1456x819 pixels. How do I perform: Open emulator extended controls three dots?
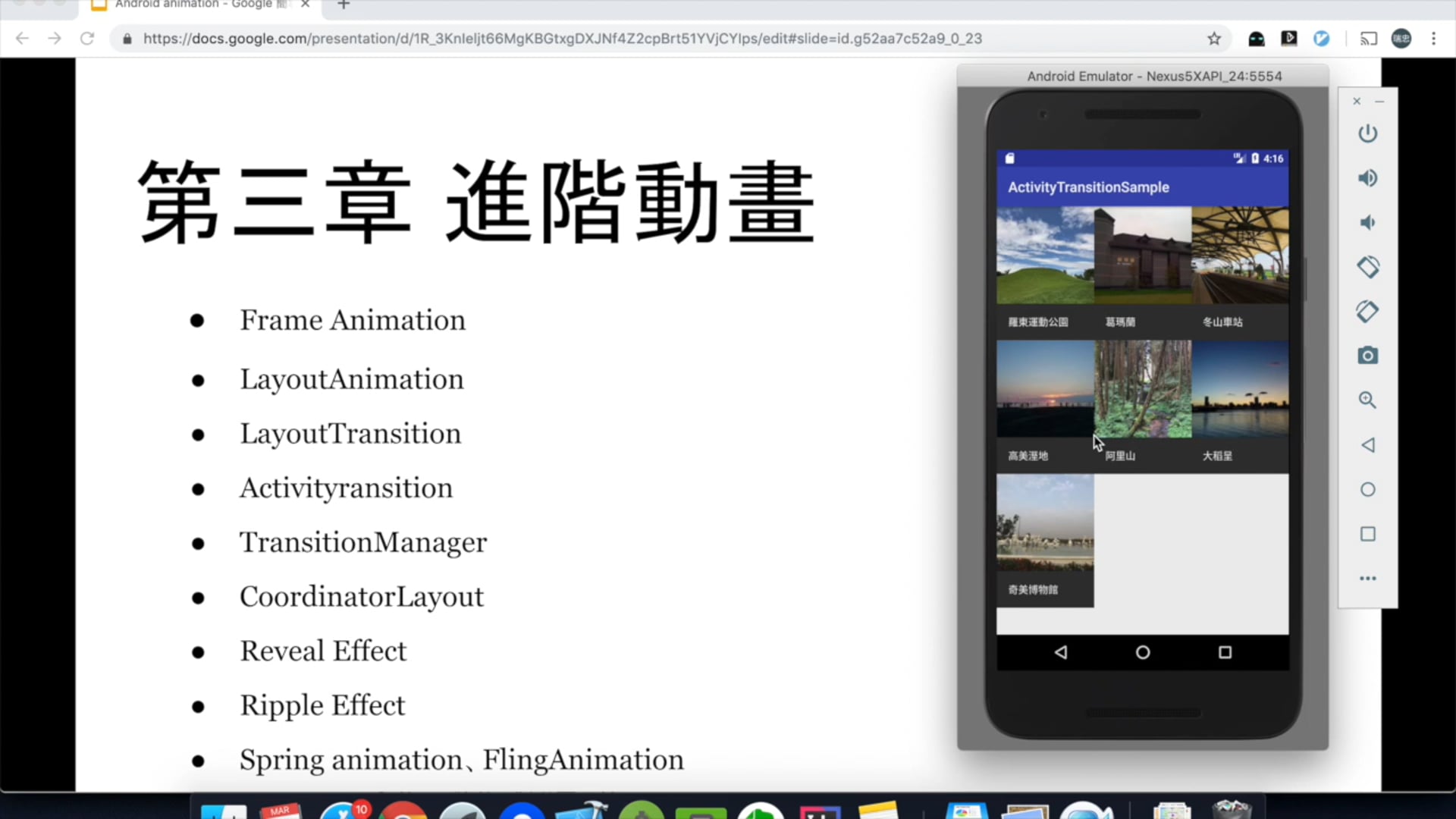point(1367,579)
